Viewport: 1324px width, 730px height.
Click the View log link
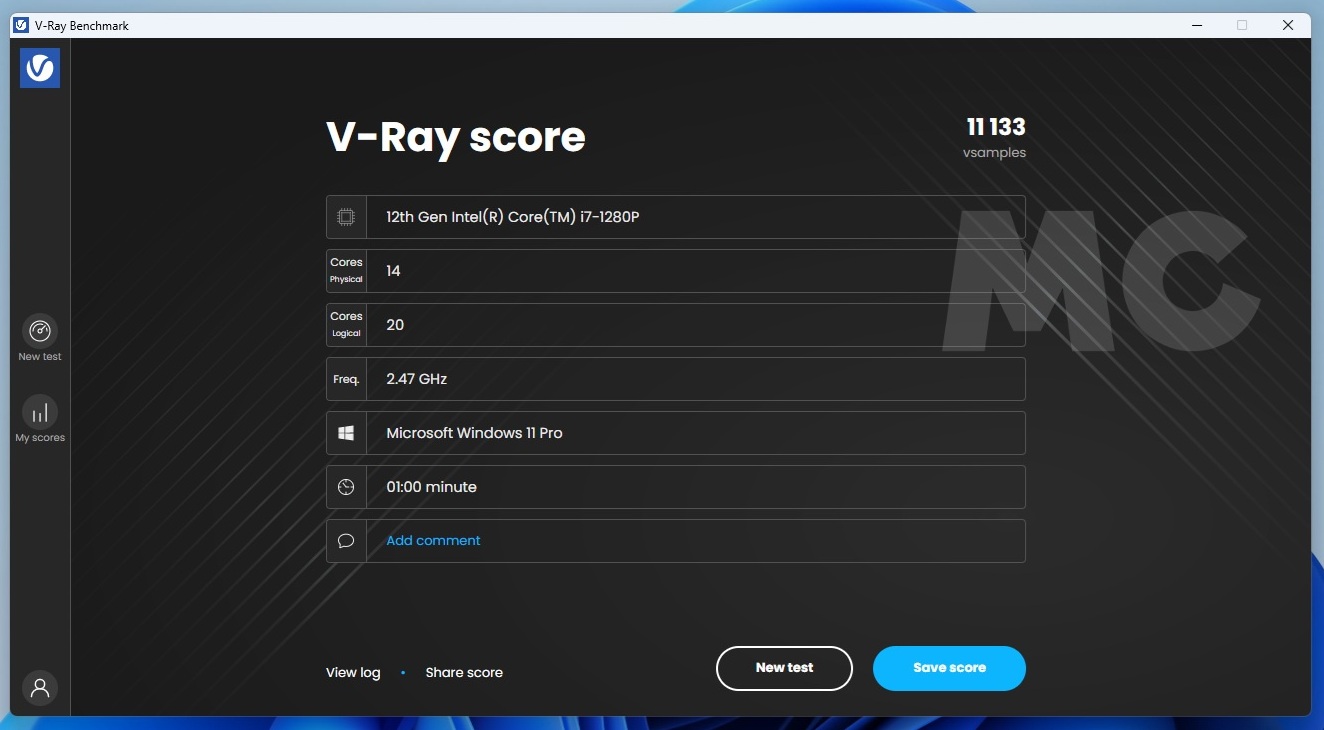[352, 672]
